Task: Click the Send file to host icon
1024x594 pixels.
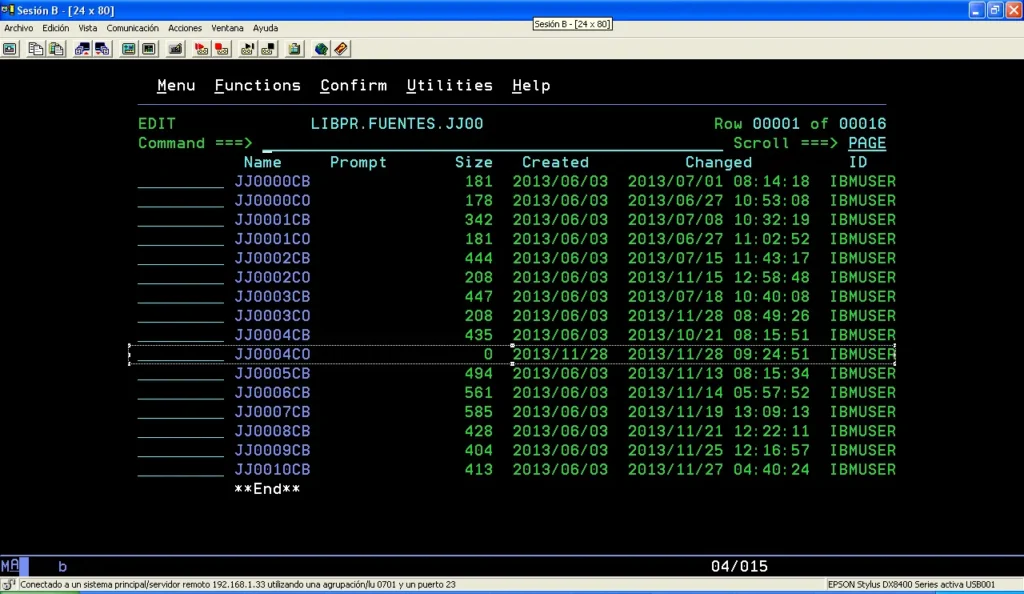Action: click(x=82, y=49)
